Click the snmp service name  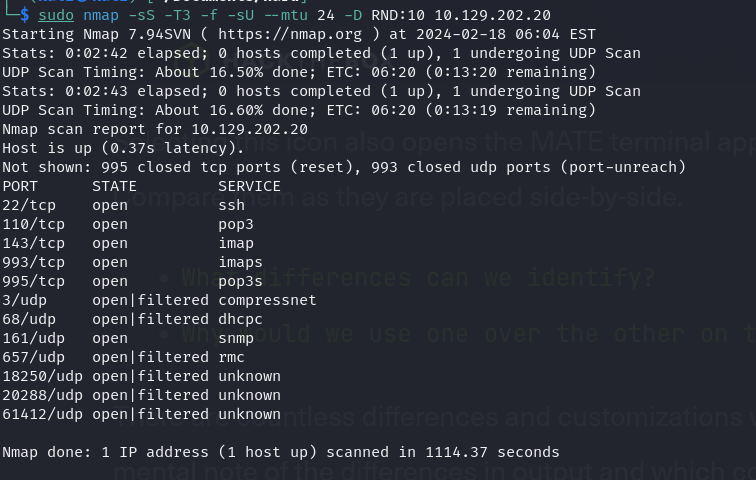[236, 338]
